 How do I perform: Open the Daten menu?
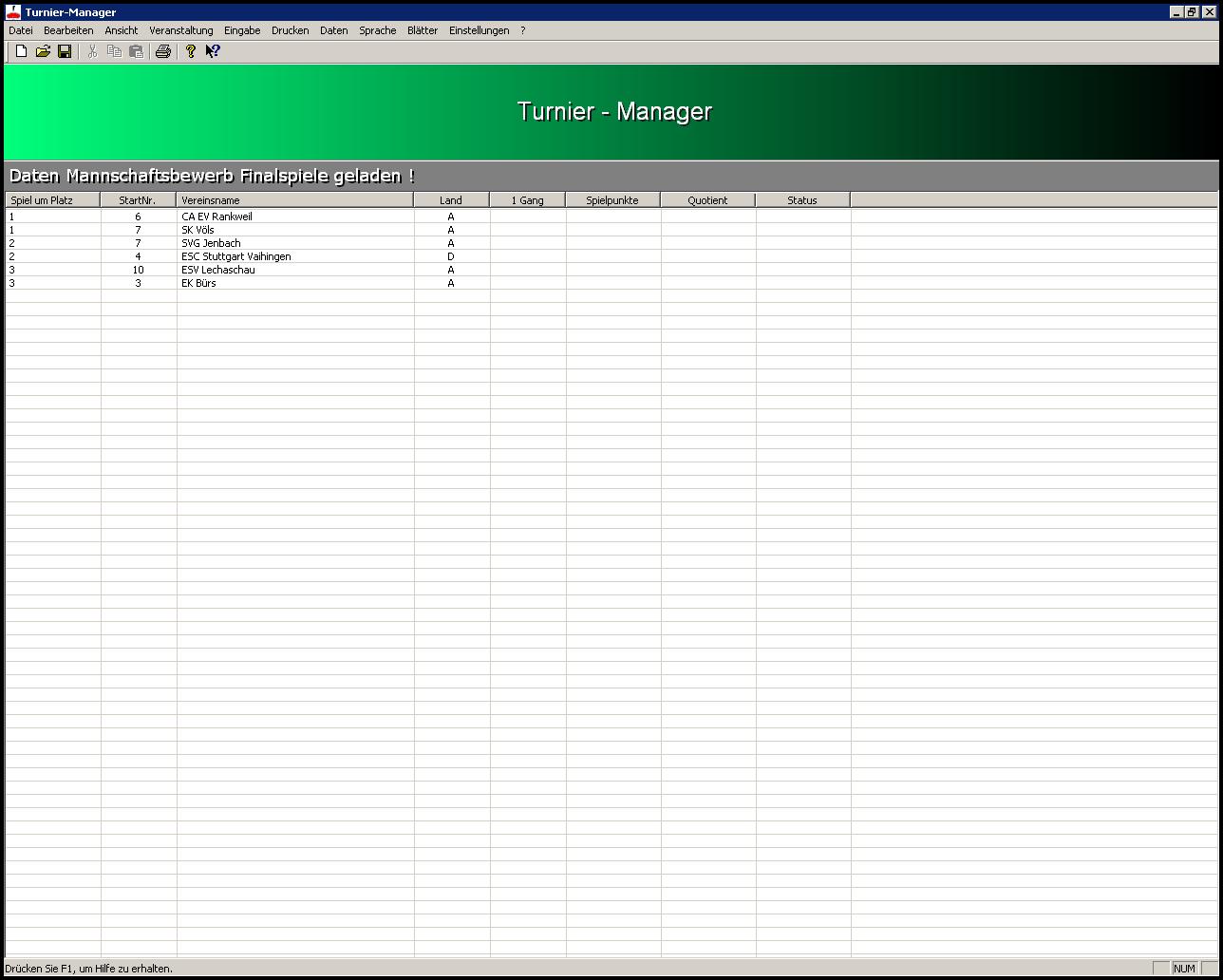334,30
